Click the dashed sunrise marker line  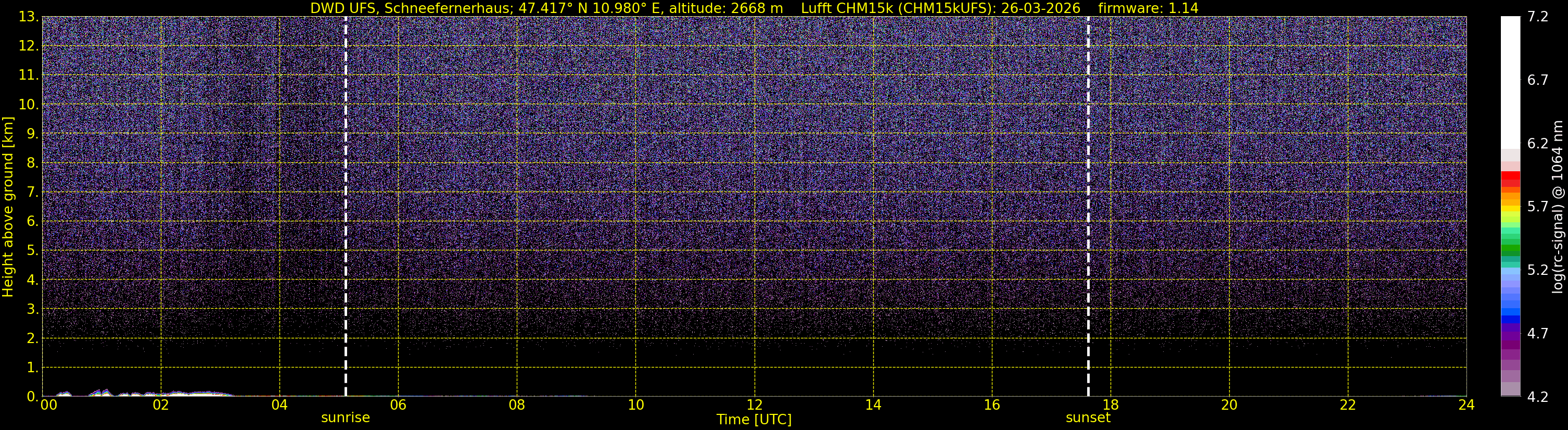point(346,207)
